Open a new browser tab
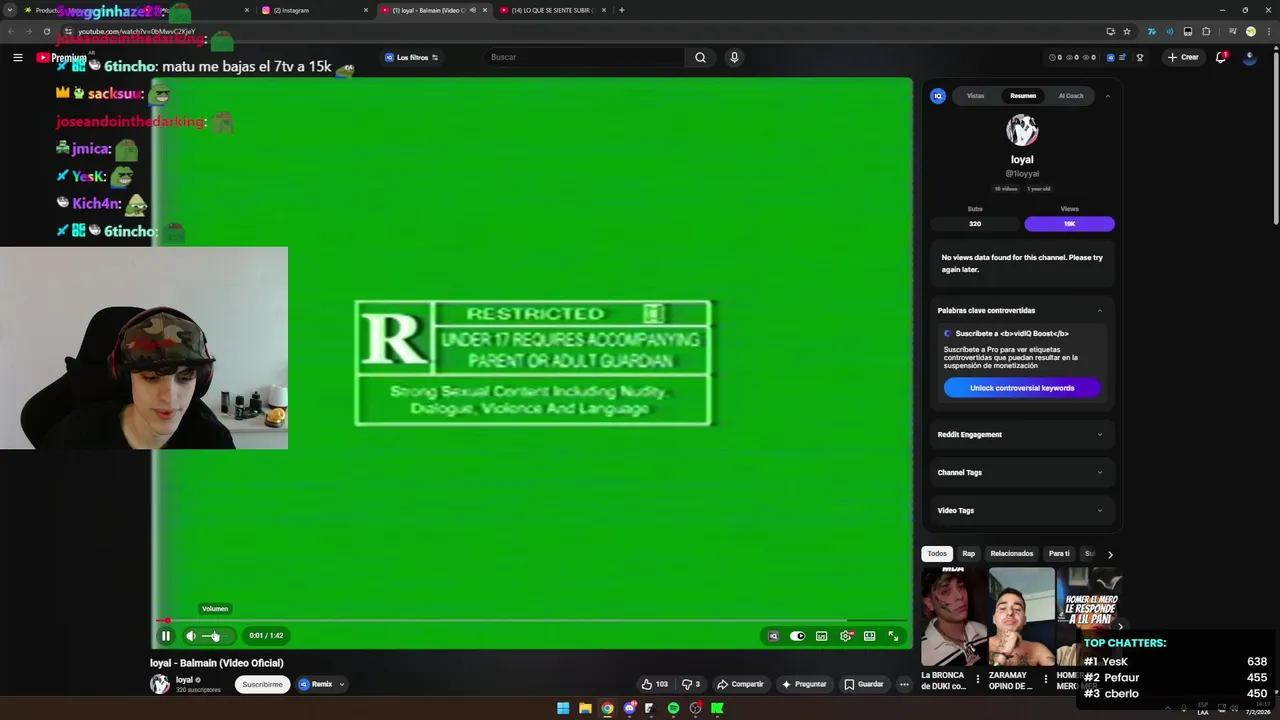Viewport: 1280px width, 720px height. [x=622, y=10]
